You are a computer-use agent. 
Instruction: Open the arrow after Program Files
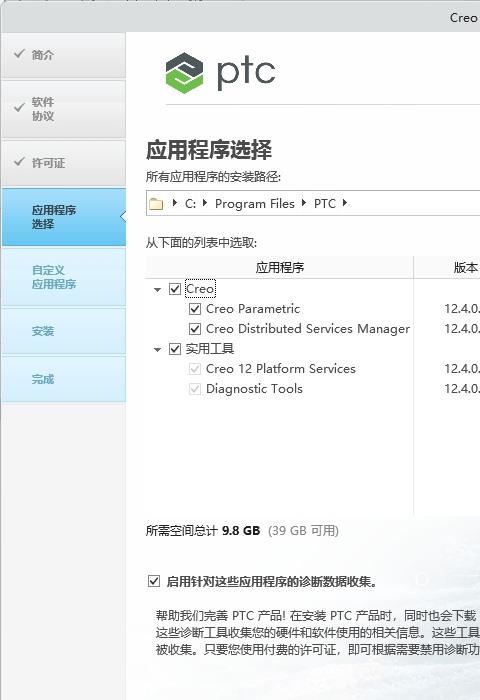[304, 203]
